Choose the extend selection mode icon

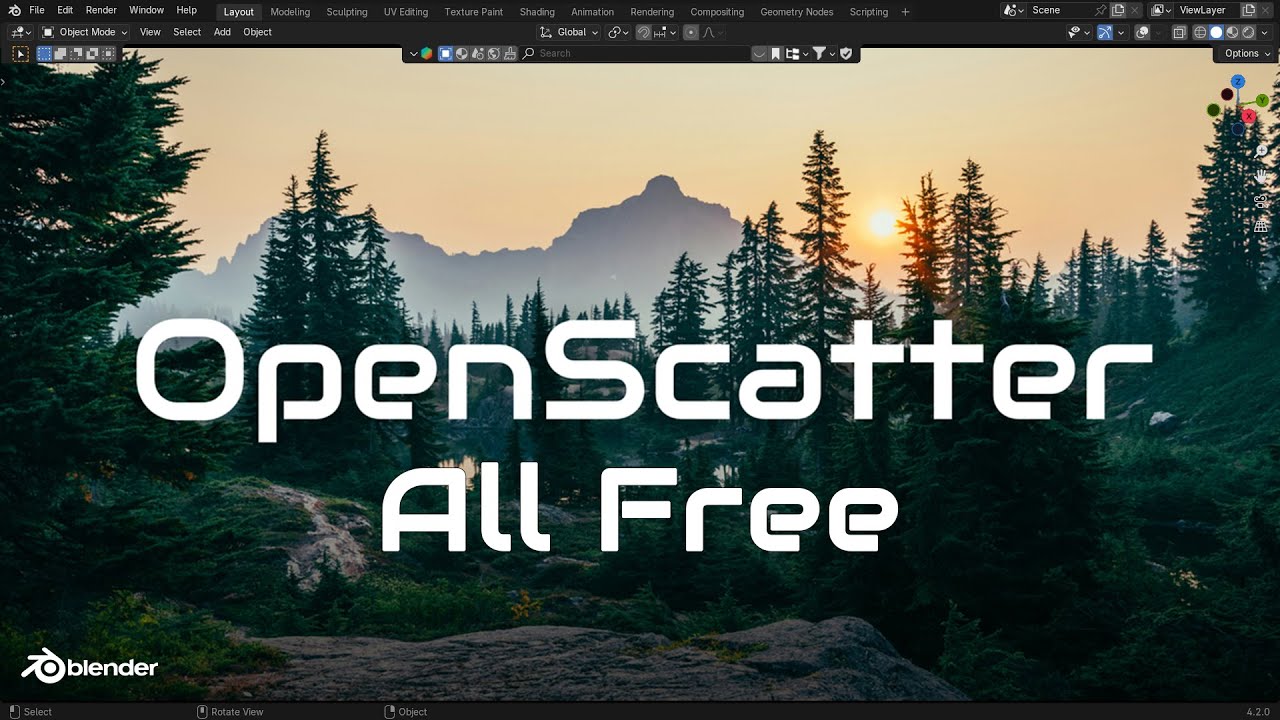tap(61, 54)
